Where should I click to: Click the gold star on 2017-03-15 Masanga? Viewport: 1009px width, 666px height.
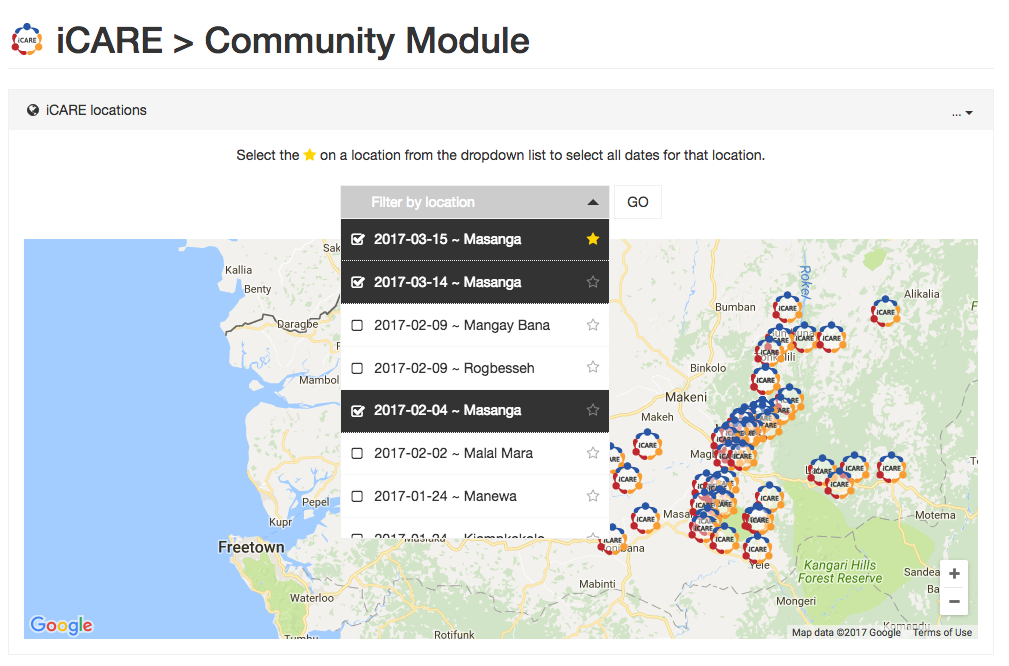[x=593, y=239]
